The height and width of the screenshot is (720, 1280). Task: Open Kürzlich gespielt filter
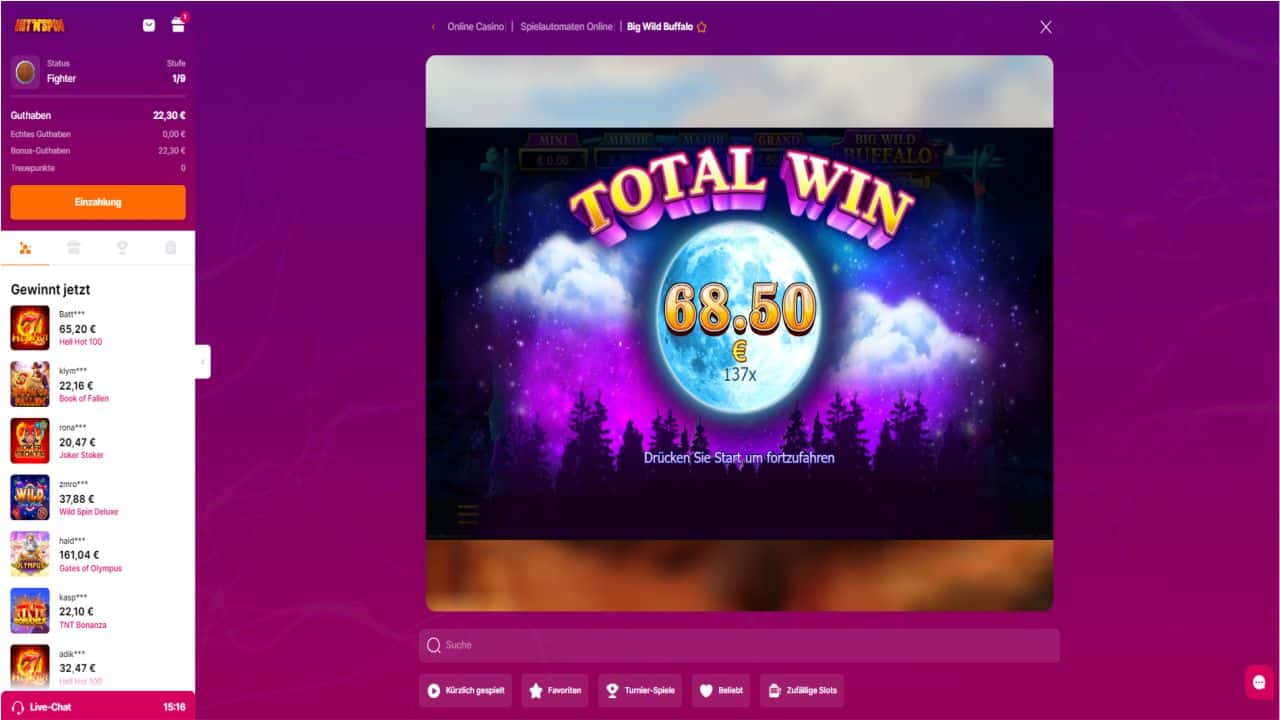click(x=466, y=690)
